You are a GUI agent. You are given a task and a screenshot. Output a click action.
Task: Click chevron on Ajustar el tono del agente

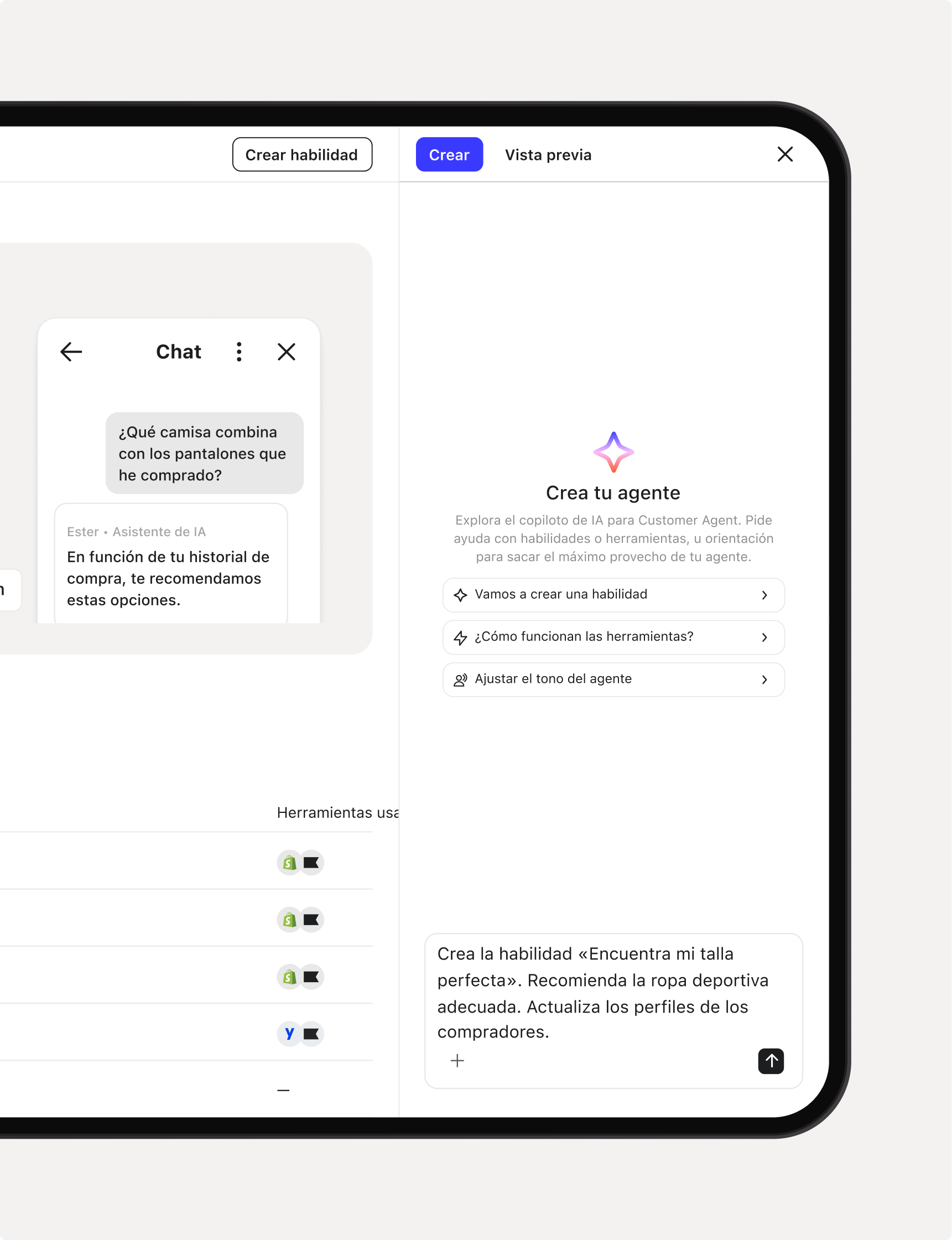[764, 679]
